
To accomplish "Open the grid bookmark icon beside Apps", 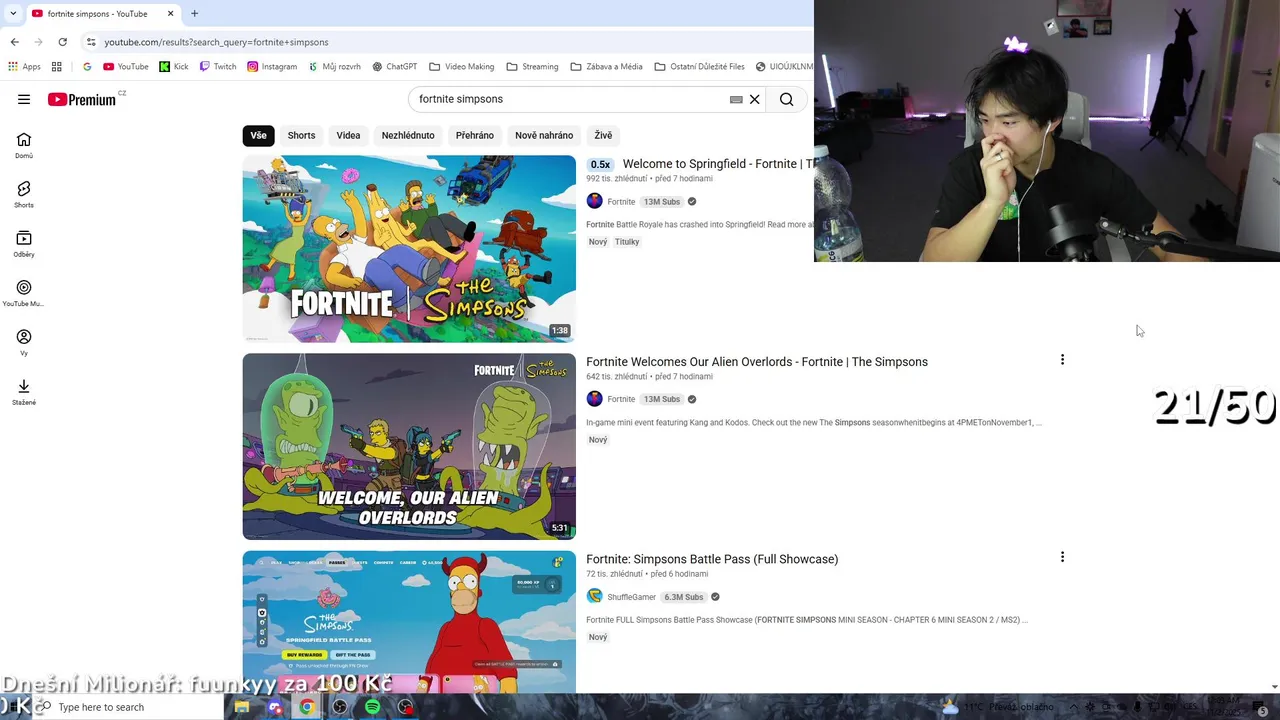I will 57,67.
